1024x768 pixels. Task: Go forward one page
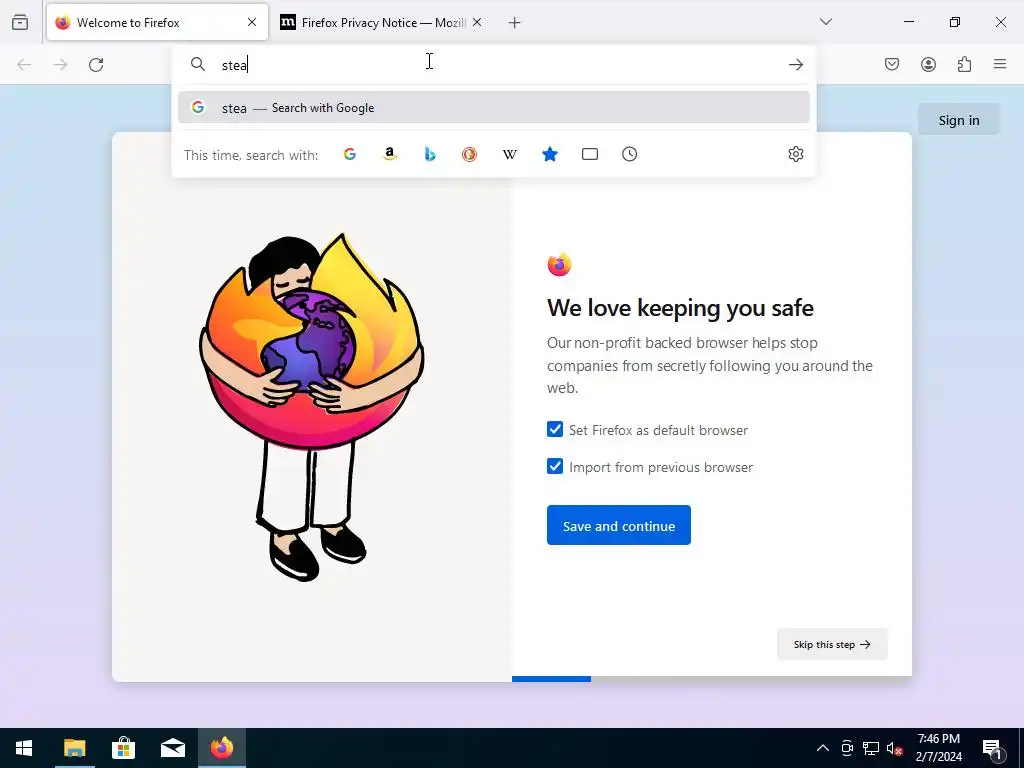click(x=60, y=65)
